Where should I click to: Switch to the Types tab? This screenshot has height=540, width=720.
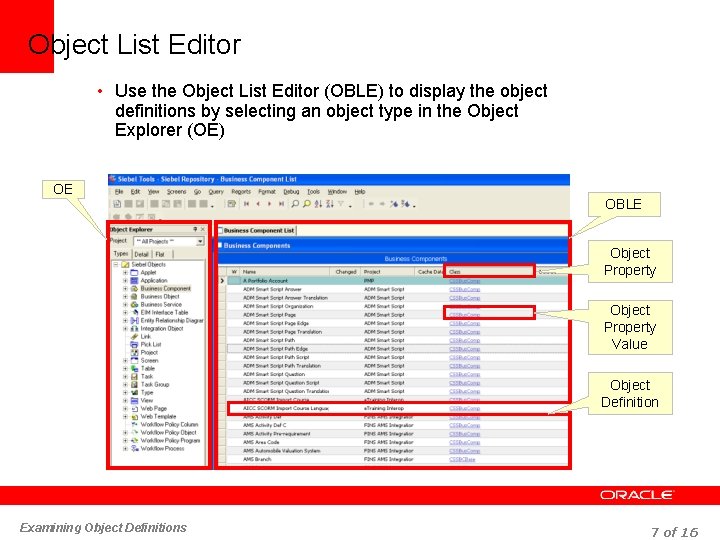tap(121, 253)
